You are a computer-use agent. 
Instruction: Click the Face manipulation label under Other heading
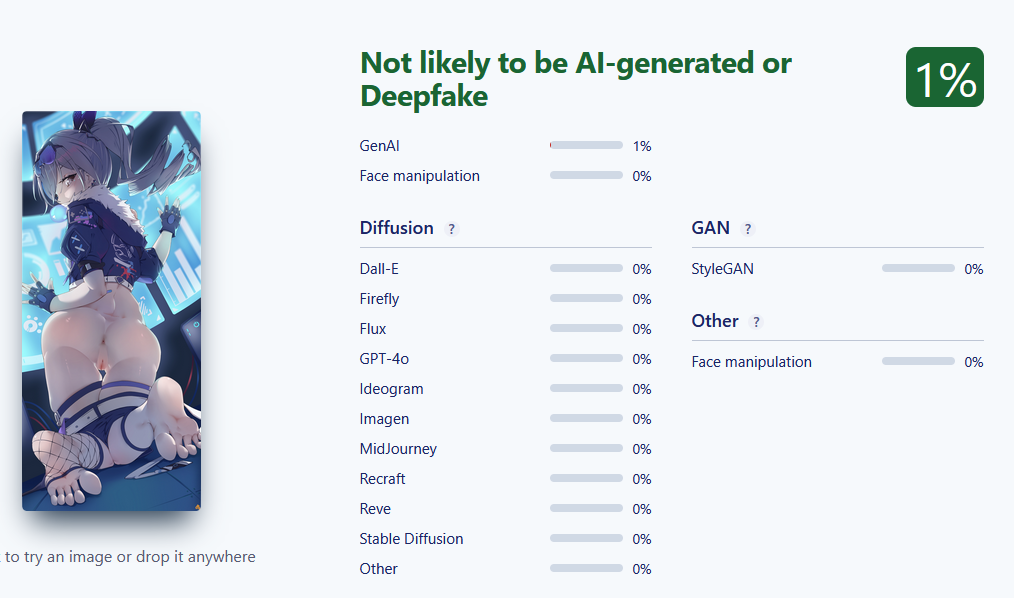[751, 362]
